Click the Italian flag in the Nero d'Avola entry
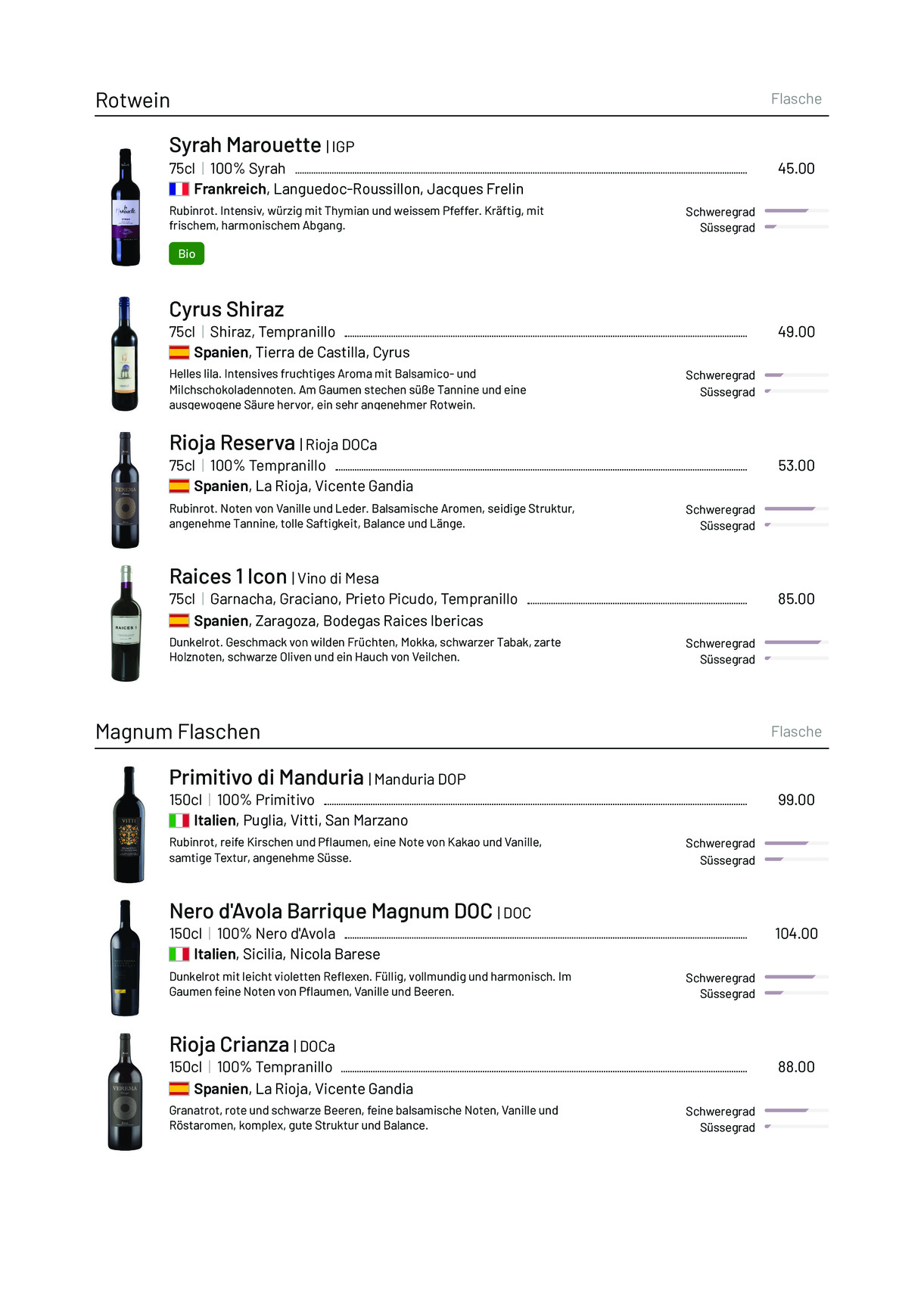Screen dimensions: 924x1300 [x=179, y=955]
